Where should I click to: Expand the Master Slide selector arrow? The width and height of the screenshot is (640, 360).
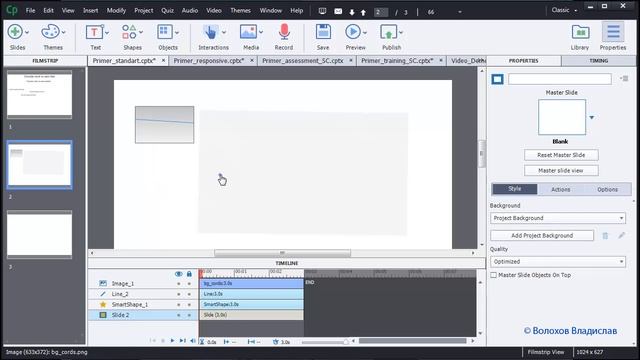(x=591, y=118)
